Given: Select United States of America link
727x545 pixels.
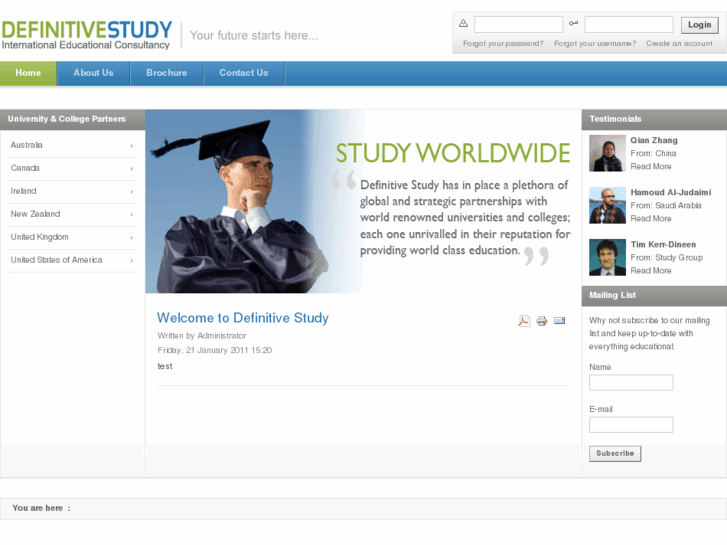Looking at the screenshot, I should tap(57, 260).
